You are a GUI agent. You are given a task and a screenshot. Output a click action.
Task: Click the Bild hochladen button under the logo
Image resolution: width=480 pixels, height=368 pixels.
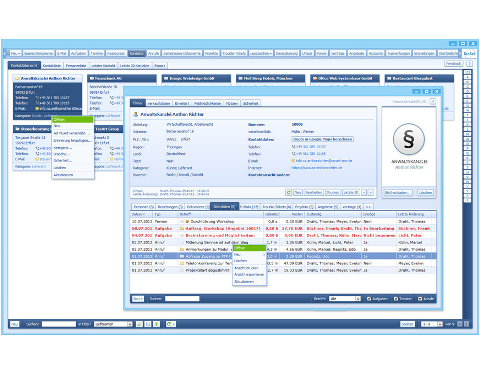pos(398,193)
